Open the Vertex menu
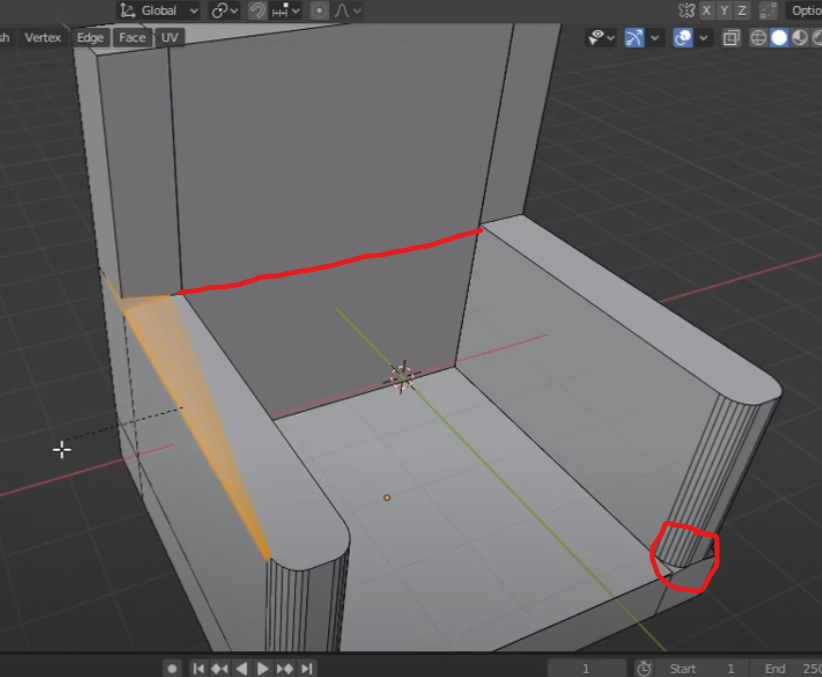This screenshot has width=822, height=677. tap(43, 38)
